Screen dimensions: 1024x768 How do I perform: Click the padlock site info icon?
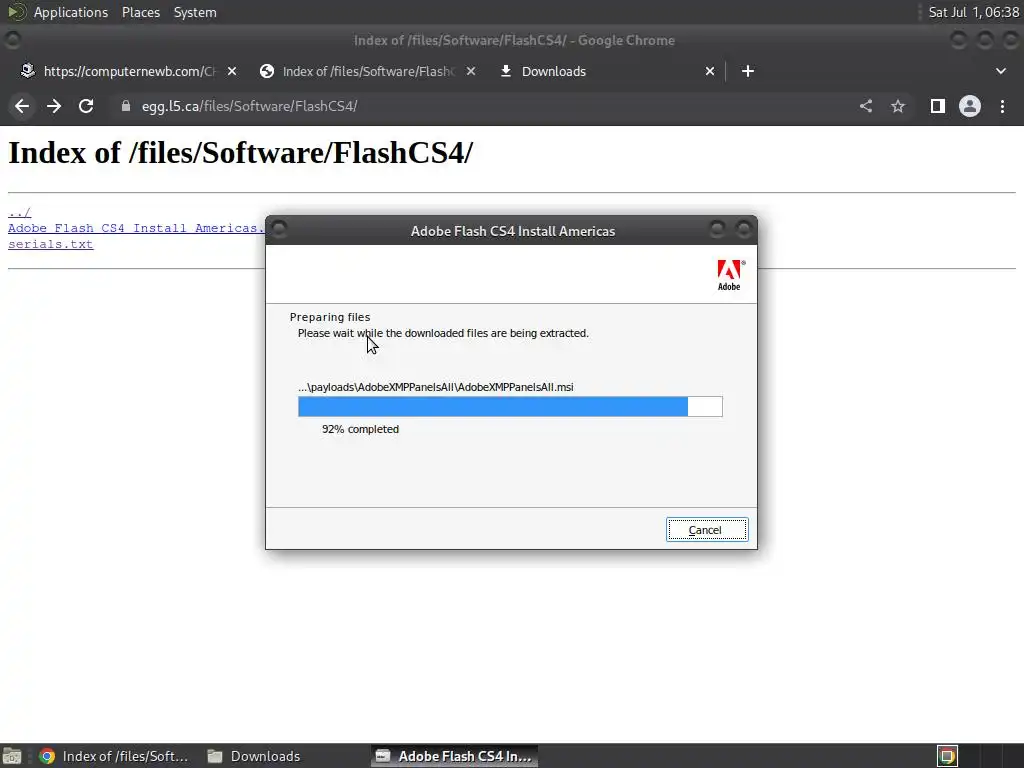(125, 106)
